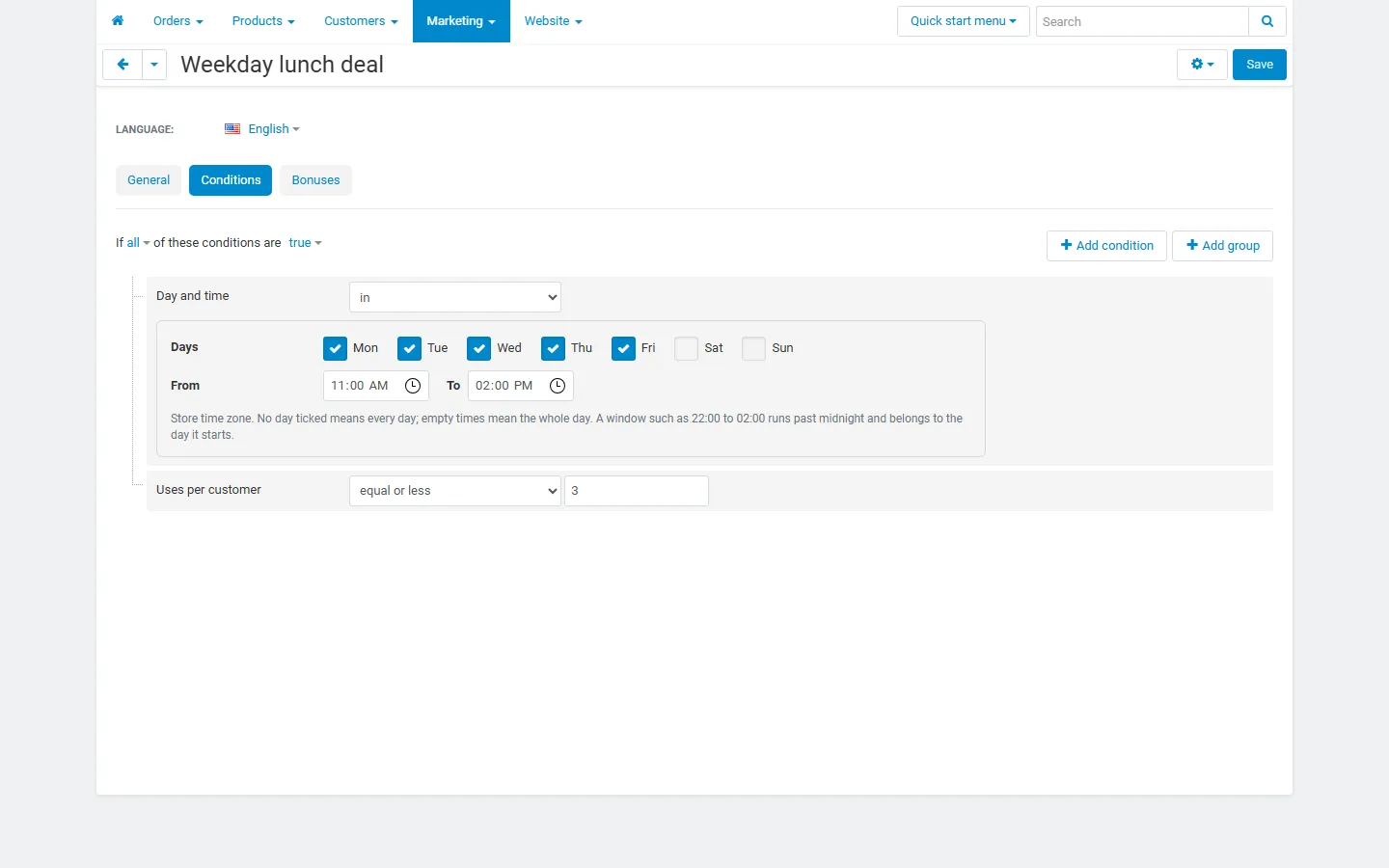Select the Conditions tab
The height and width of the screenshot is (868, 1389).
click(231, 180)
